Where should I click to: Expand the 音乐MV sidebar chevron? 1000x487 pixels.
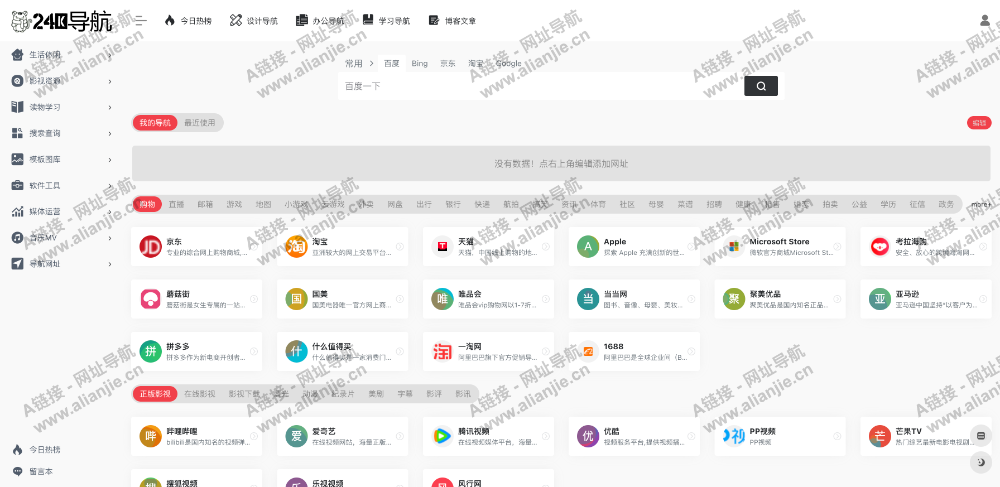110,238
